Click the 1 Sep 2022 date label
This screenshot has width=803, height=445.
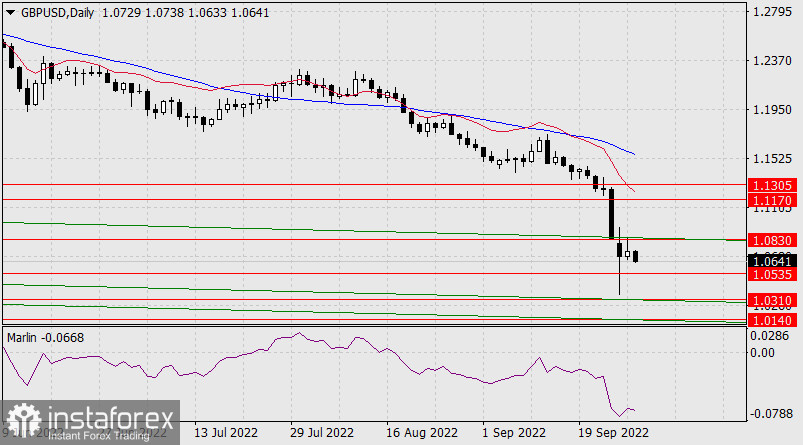click(514, 433)
